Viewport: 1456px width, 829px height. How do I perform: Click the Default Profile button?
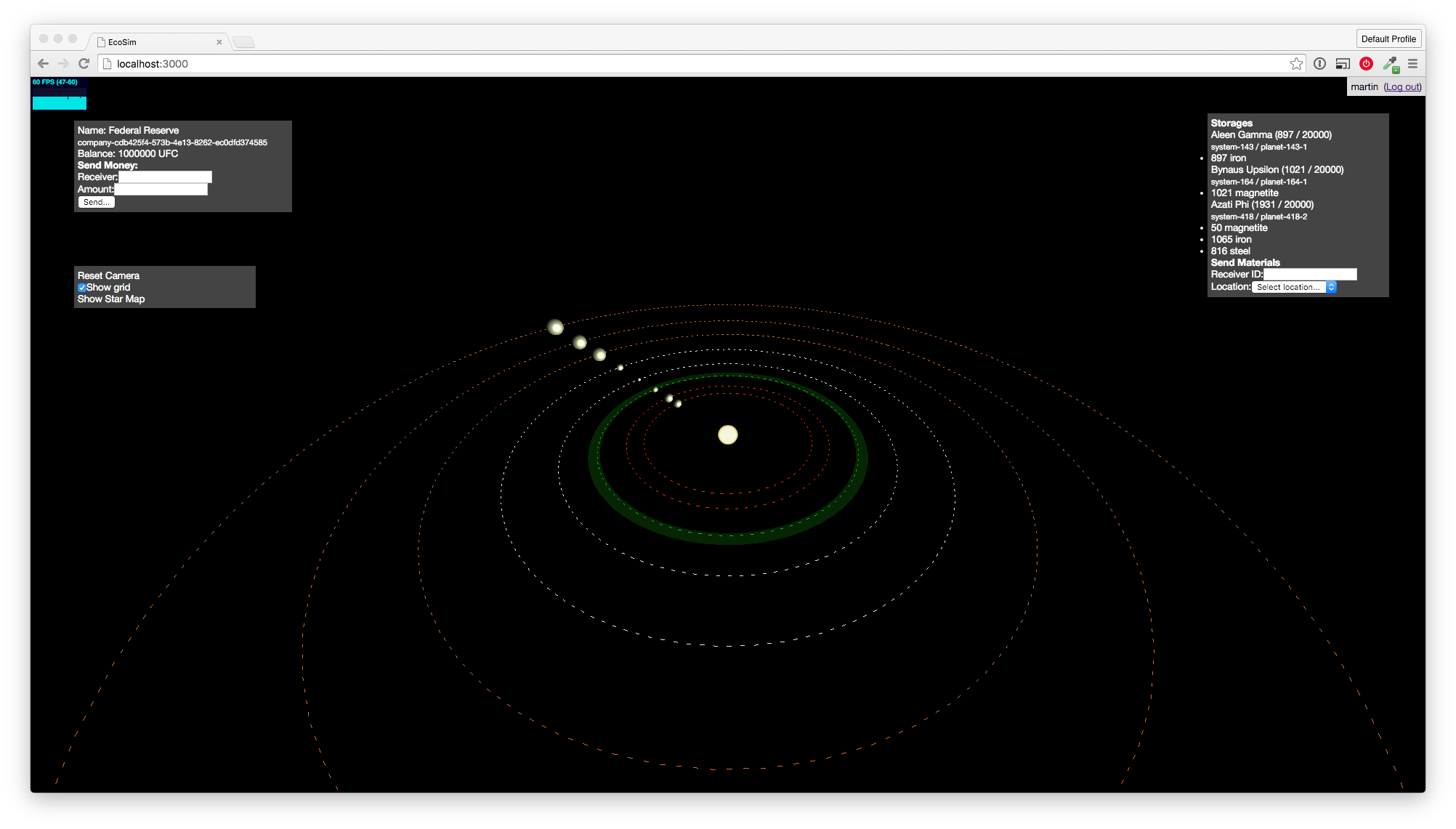pyautogui.click(x=1388, y=39)
